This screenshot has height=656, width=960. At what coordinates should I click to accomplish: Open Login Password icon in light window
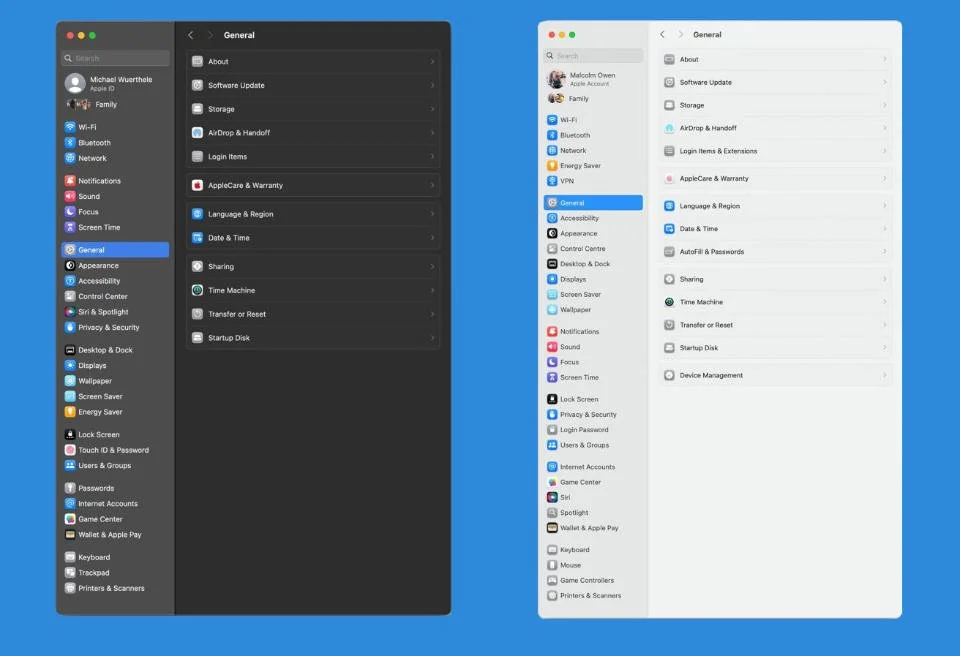click(552, 429)
